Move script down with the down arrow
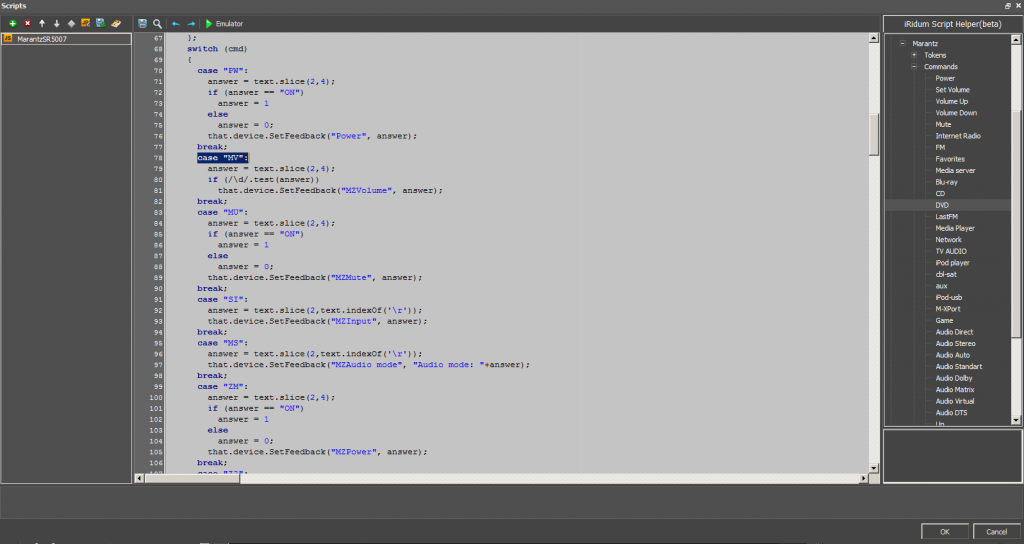The image size is (1024, 544). point(56,23)
